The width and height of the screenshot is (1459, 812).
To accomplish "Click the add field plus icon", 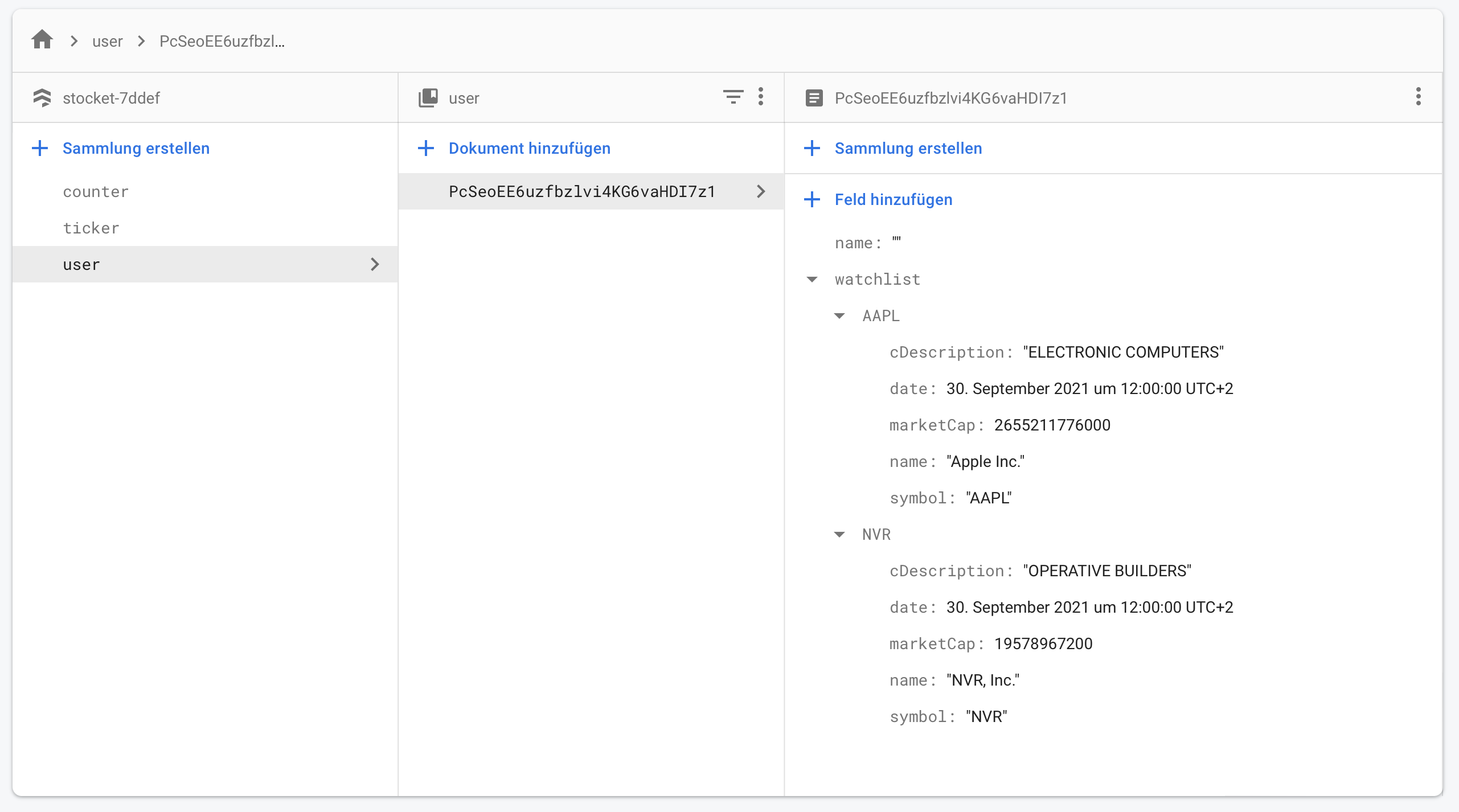I will coord(813,199).
